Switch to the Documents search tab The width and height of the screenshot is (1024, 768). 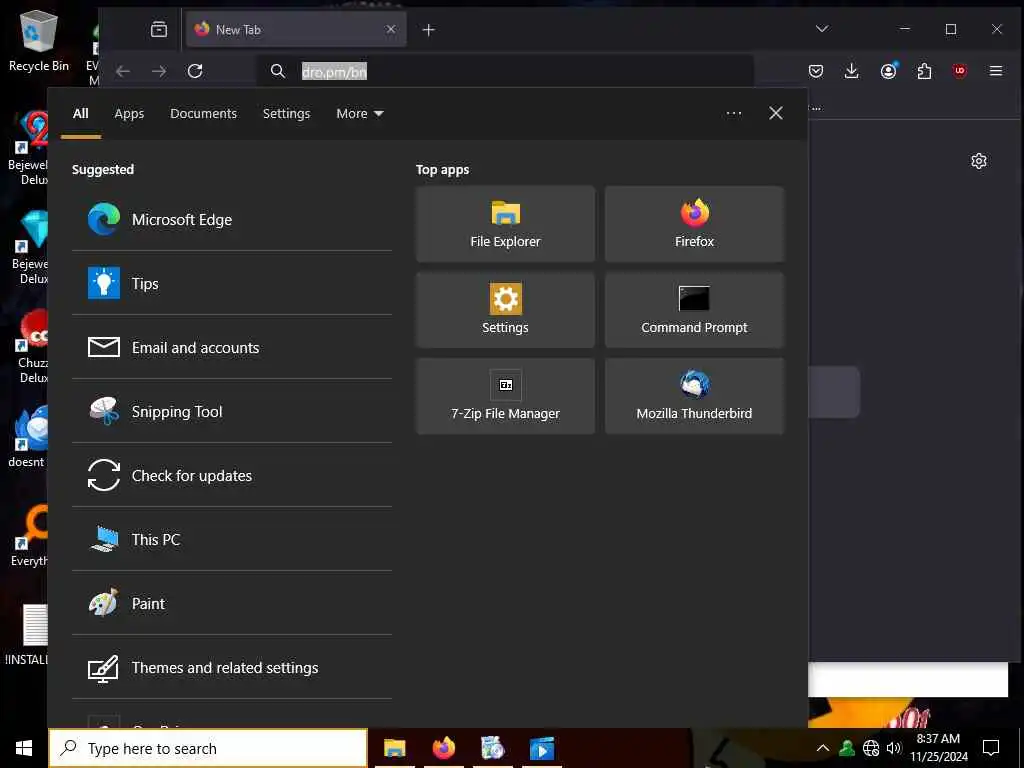tap(203, 114)
